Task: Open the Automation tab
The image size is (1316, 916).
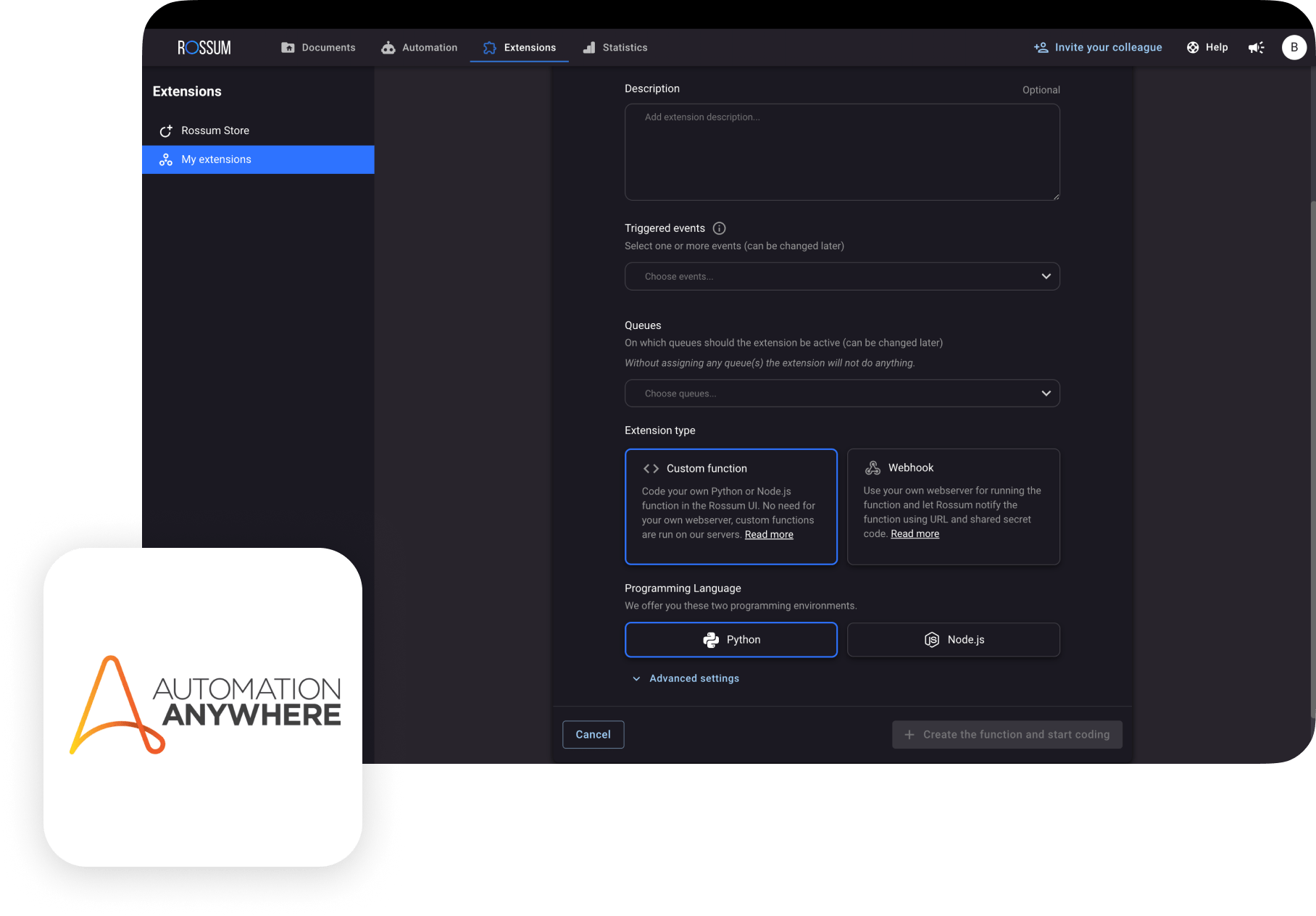Action: [420, 48]
